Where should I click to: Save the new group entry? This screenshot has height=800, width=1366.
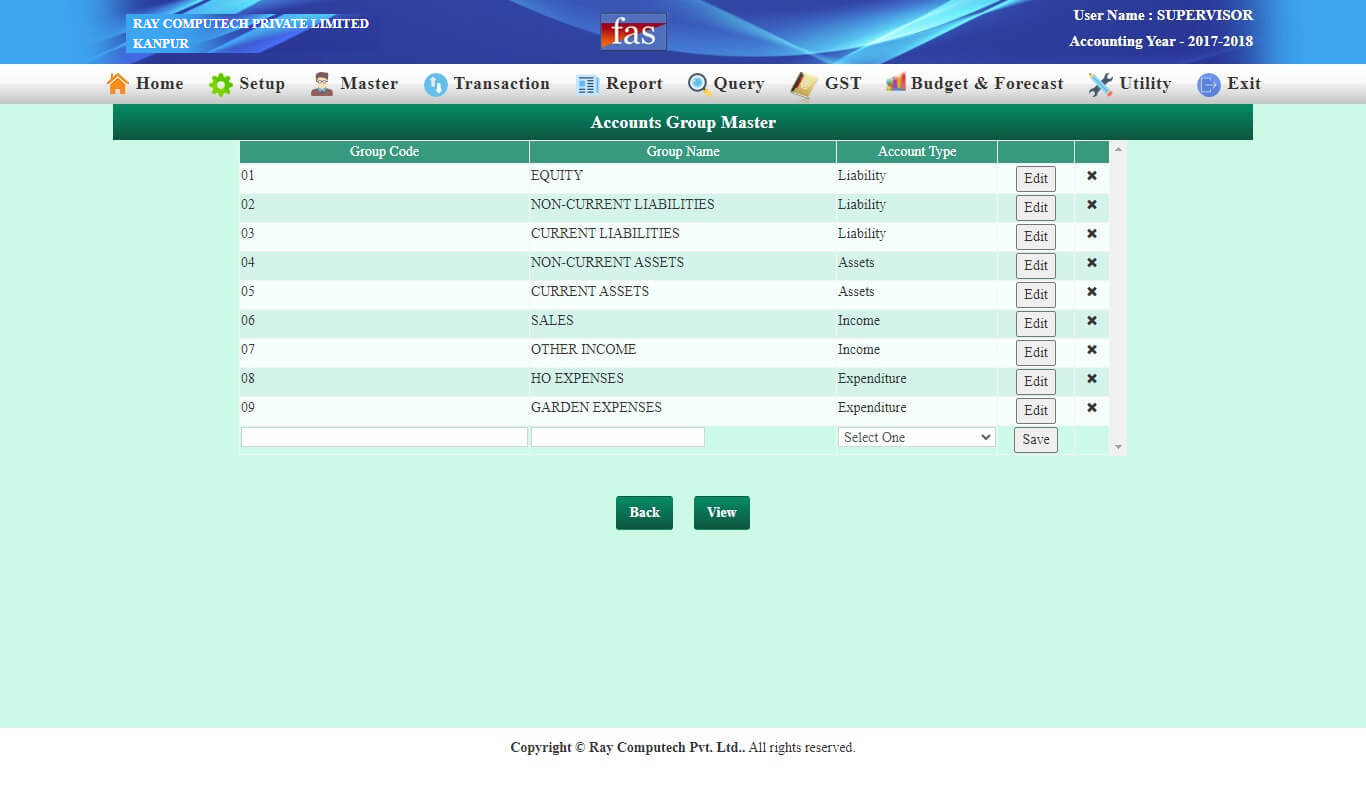click(1036, 440)
